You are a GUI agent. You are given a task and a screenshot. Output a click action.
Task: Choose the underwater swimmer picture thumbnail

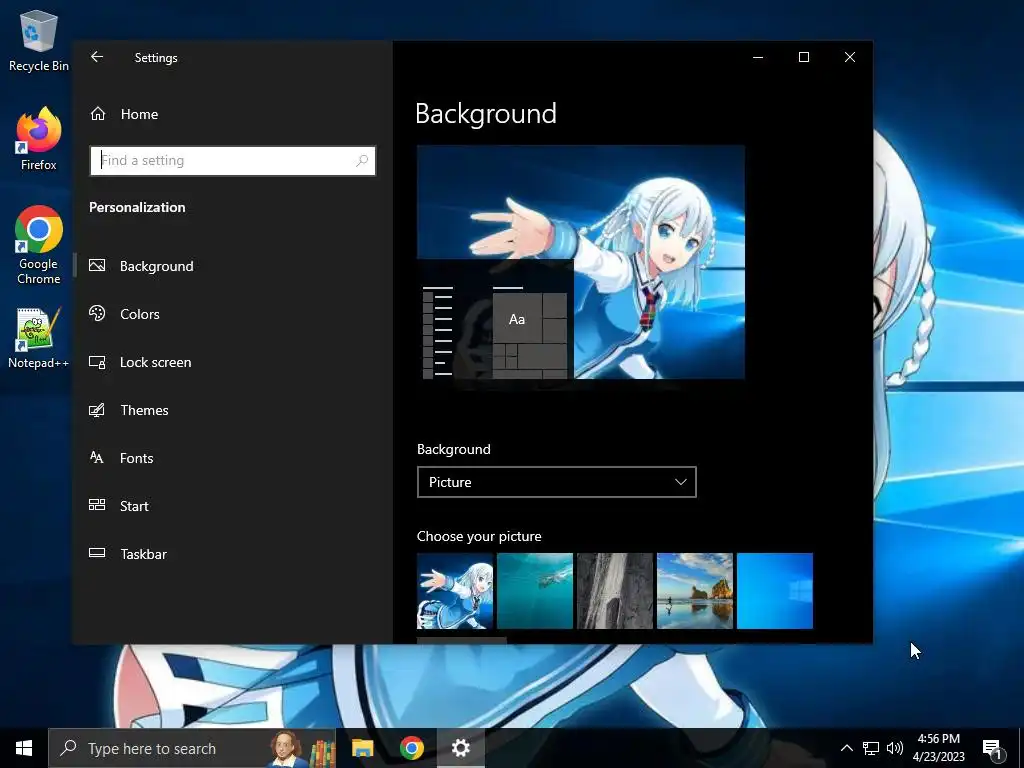(535, 591)
